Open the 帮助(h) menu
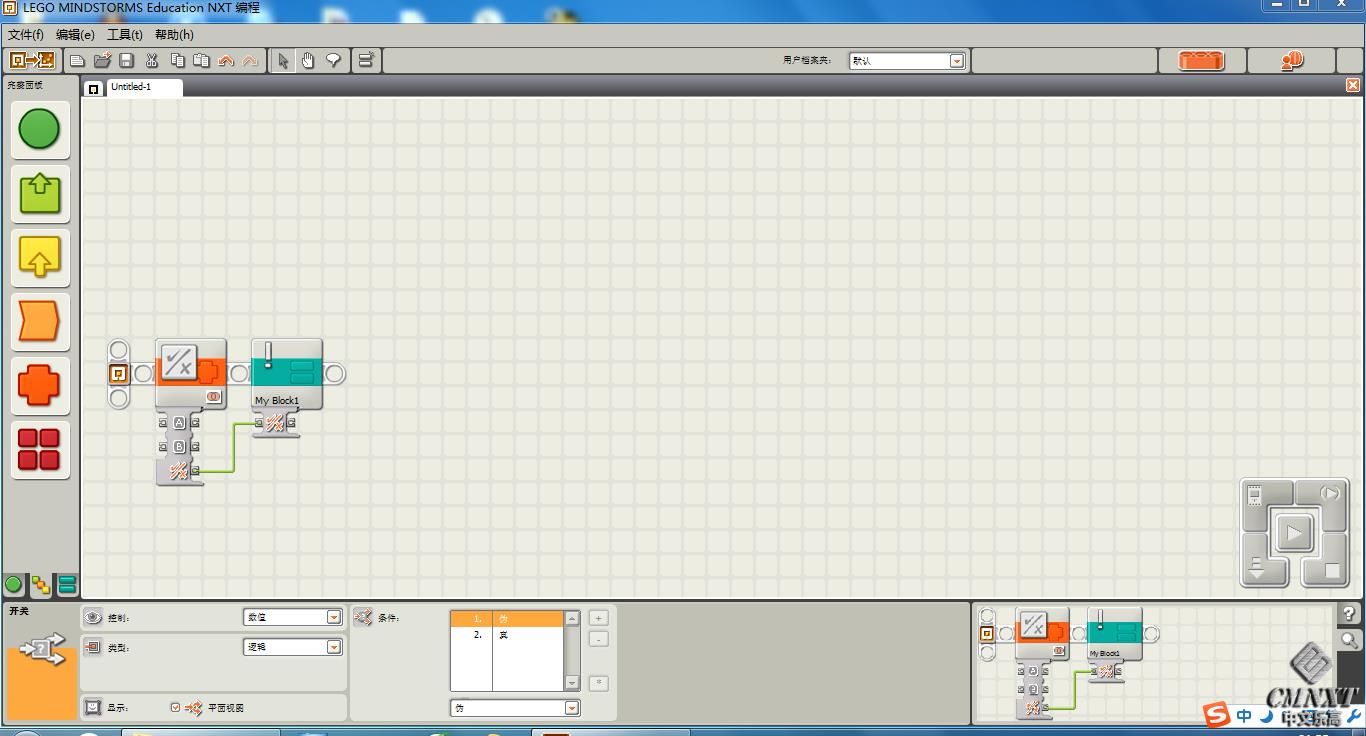 pyautogui.click(x=174, y=35)
